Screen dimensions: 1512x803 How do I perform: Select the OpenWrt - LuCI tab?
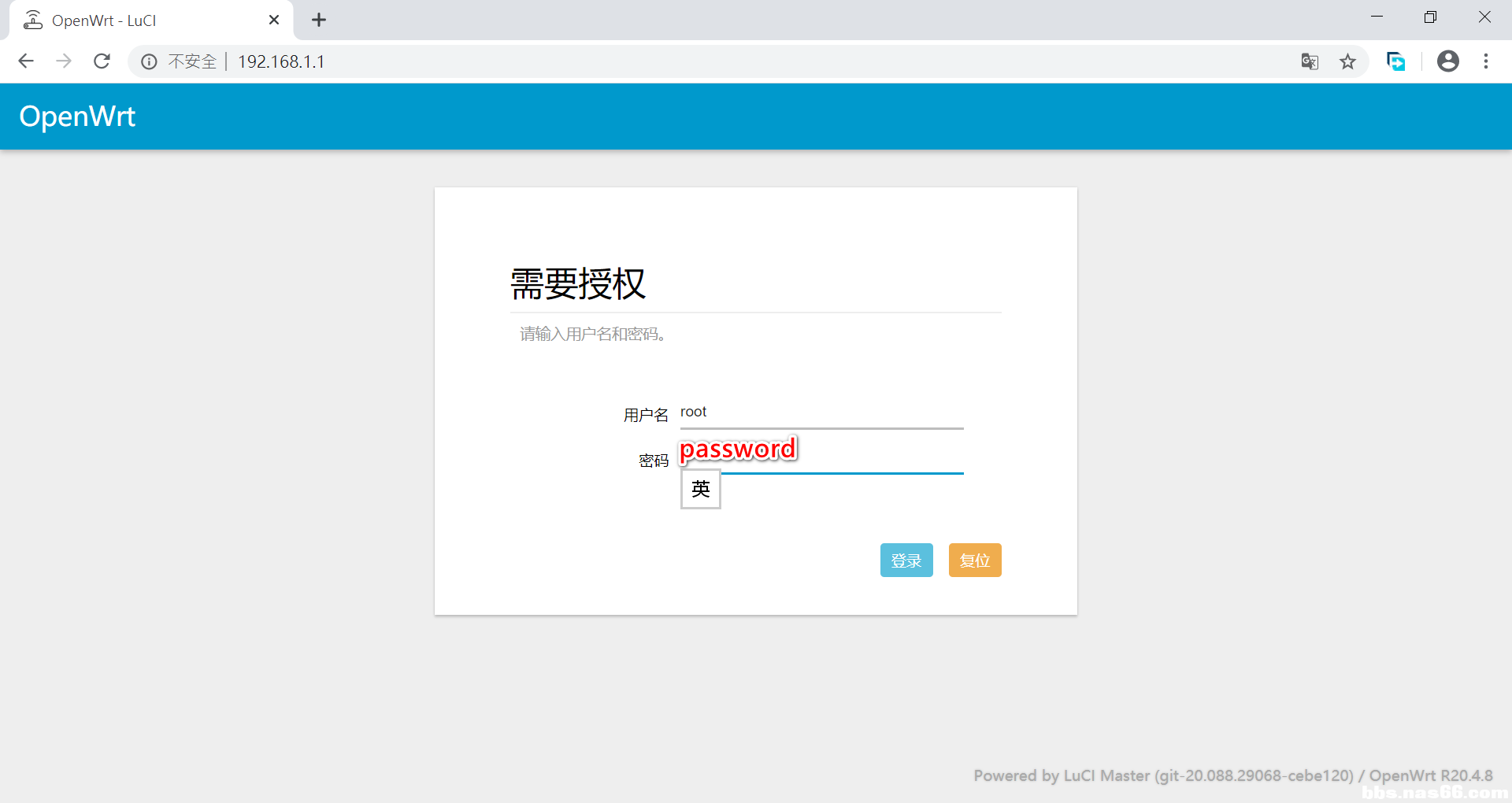(x=150, y=20)
